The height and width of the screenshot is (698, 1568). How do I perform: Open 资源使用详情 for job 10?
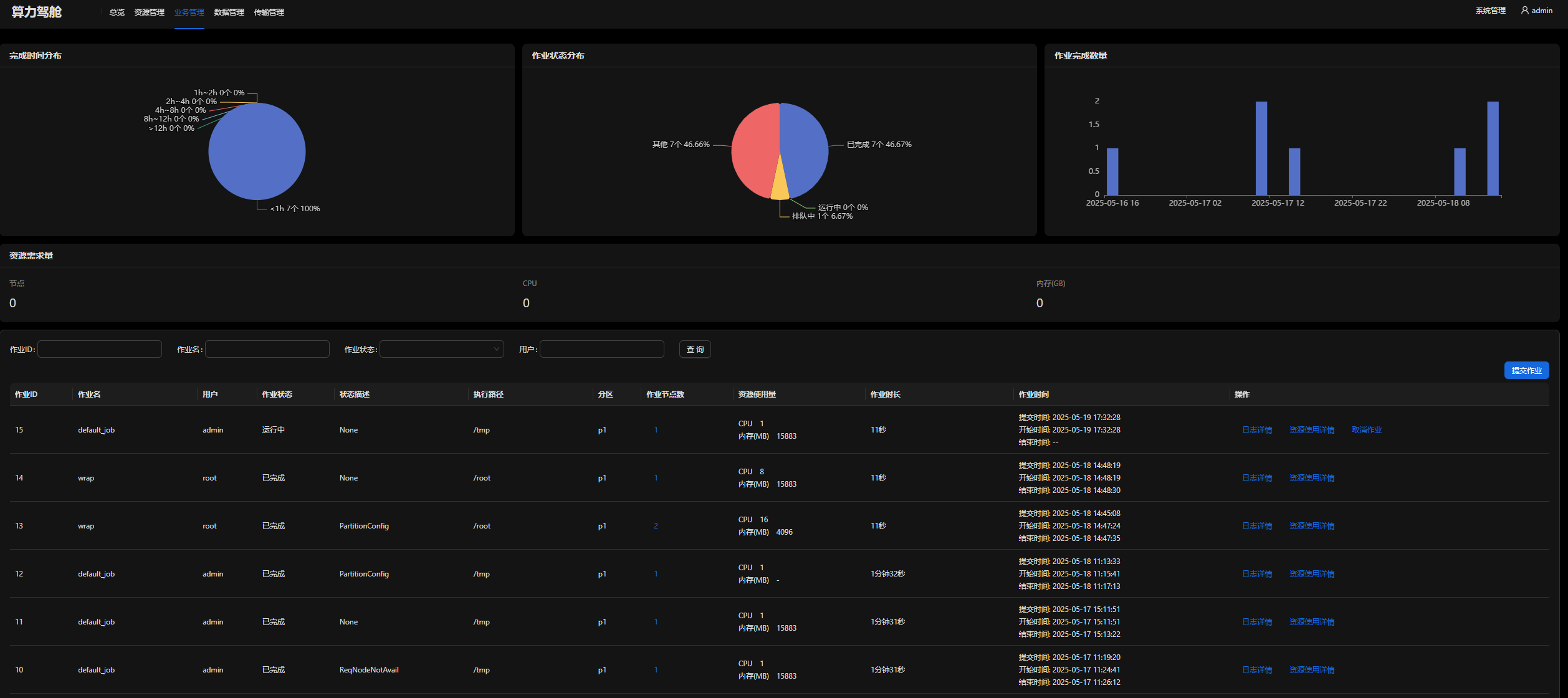point(1312,670)
